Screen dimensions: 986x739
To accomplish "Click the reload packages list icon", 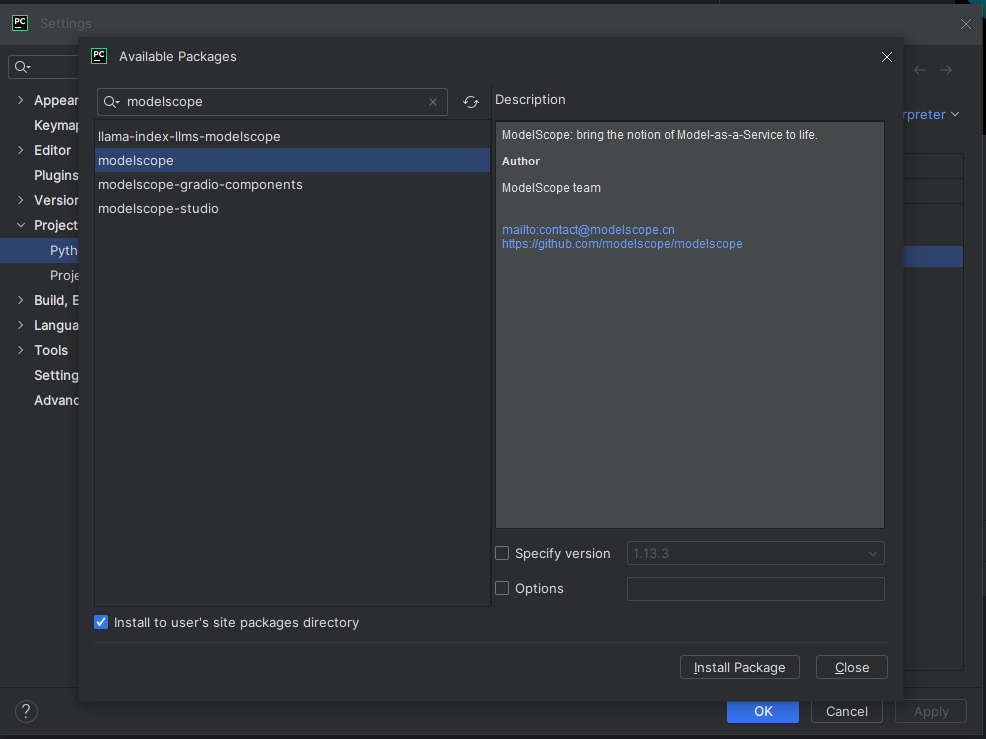I will [471, 102].
